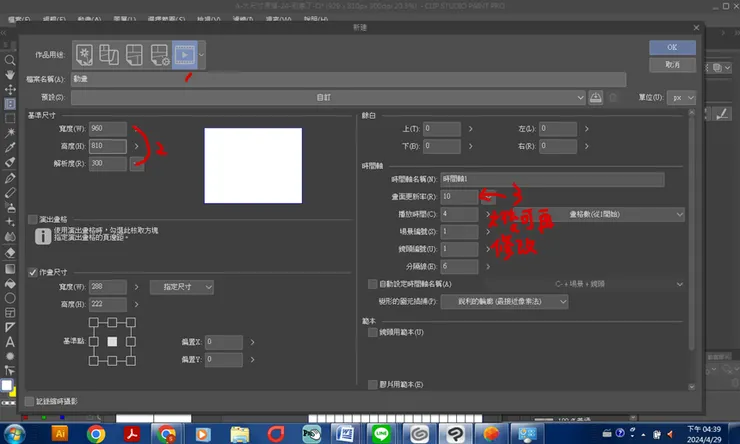
Task: Open the 編輯(E) menu behind dialog
Action: (54, 19)
